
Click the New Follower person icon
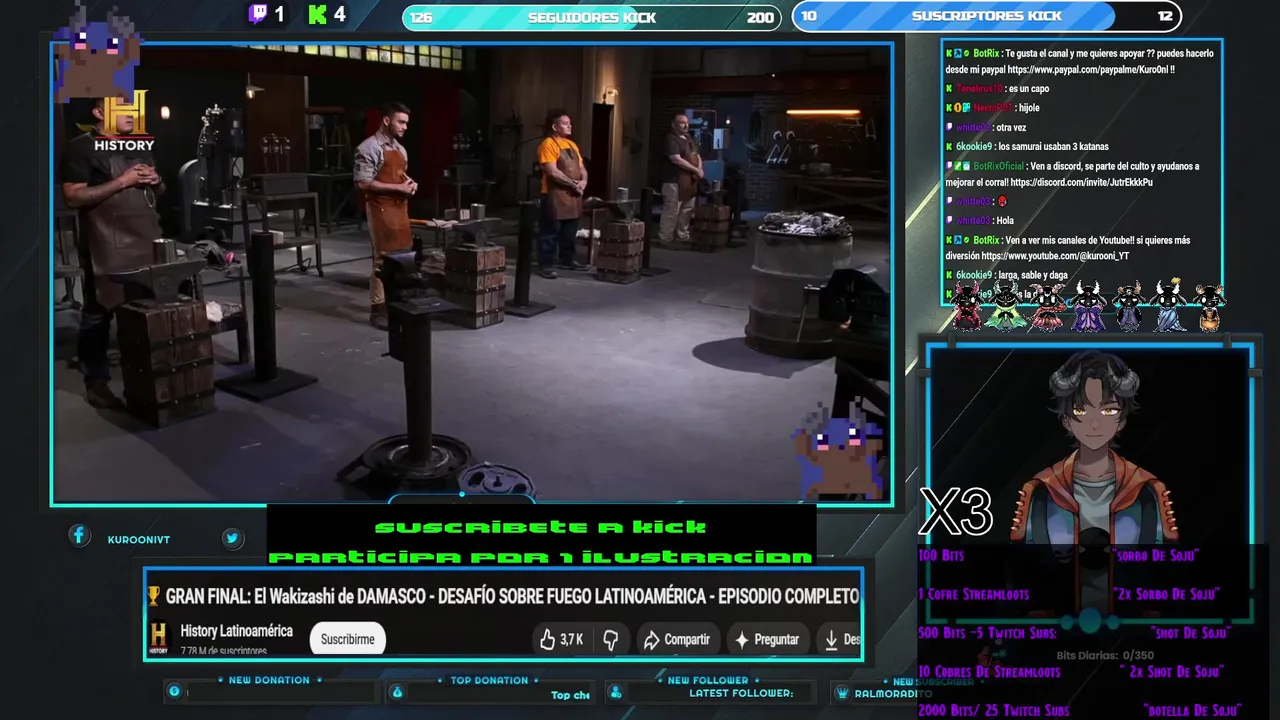point(616,691)
